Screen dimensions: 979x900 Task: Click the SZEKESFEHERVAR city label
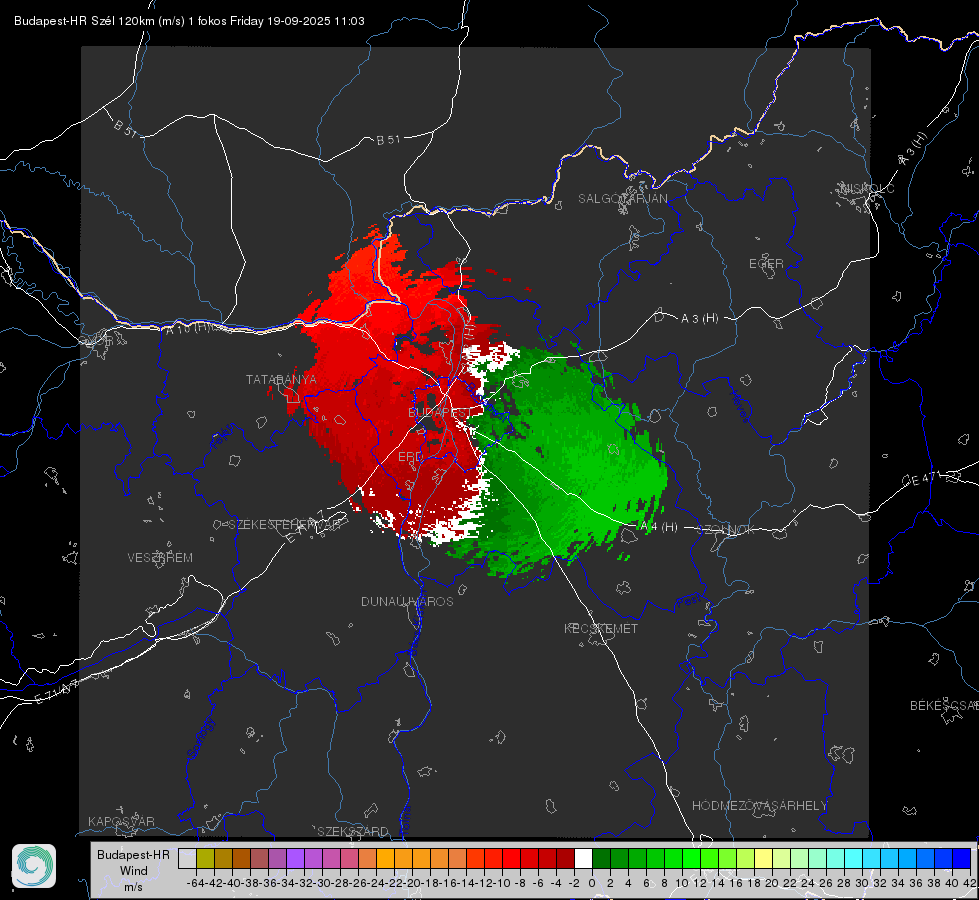coord(287,525)
